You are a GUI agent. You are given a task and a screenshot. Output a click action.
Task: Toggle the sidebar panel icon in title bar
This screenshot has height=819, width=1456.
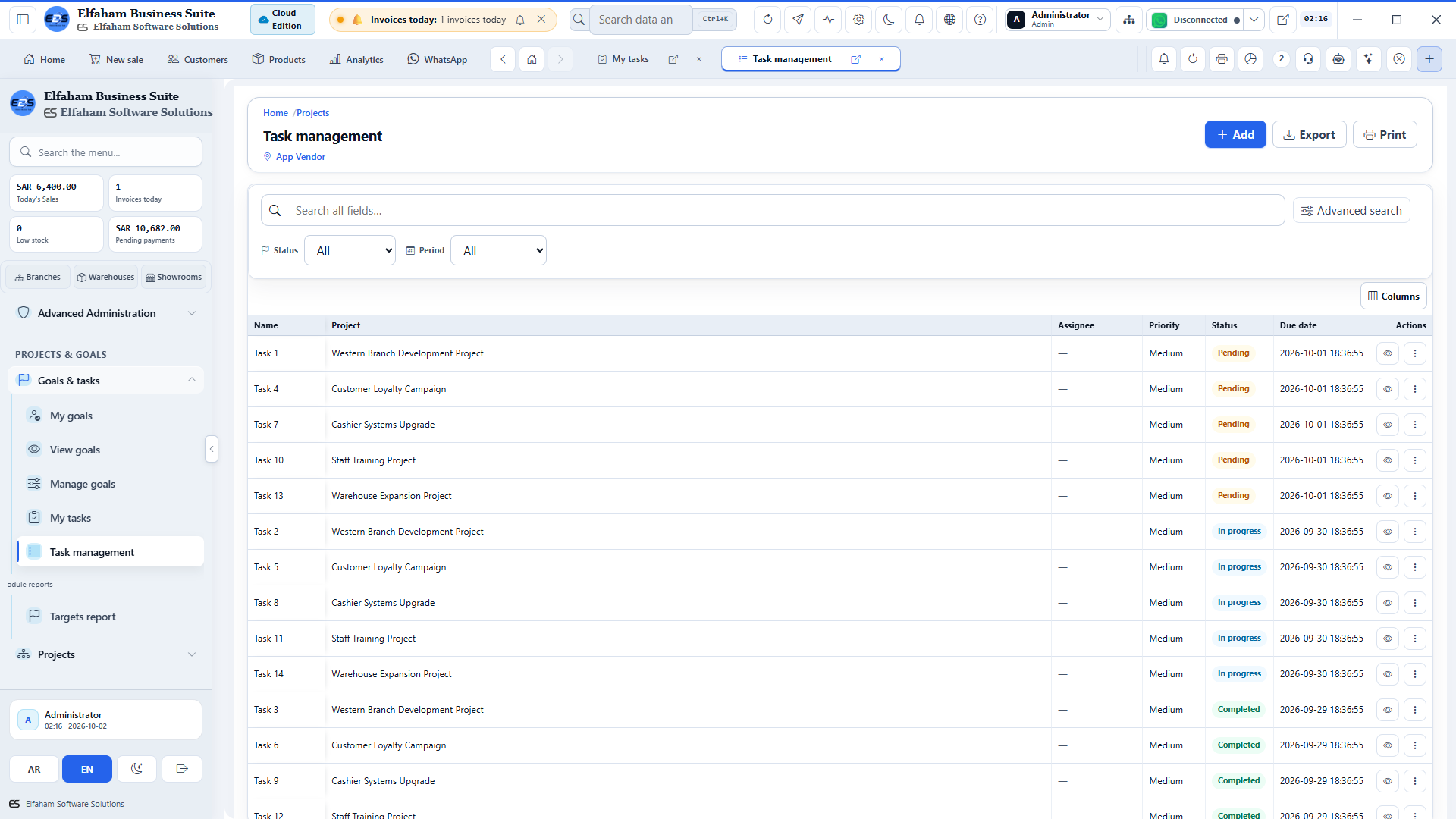[23, 20]
